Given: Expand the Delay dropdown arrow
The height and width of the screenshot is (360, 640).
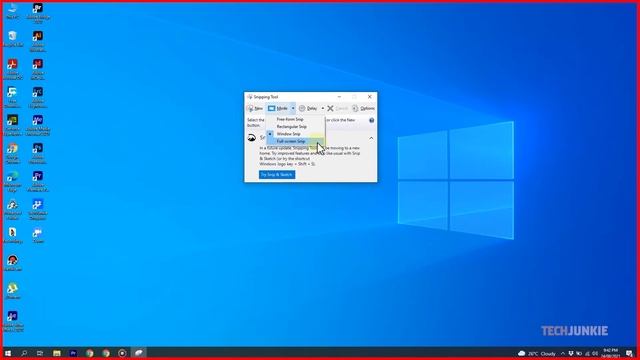Looking at the screenshot, I should 322,109.
